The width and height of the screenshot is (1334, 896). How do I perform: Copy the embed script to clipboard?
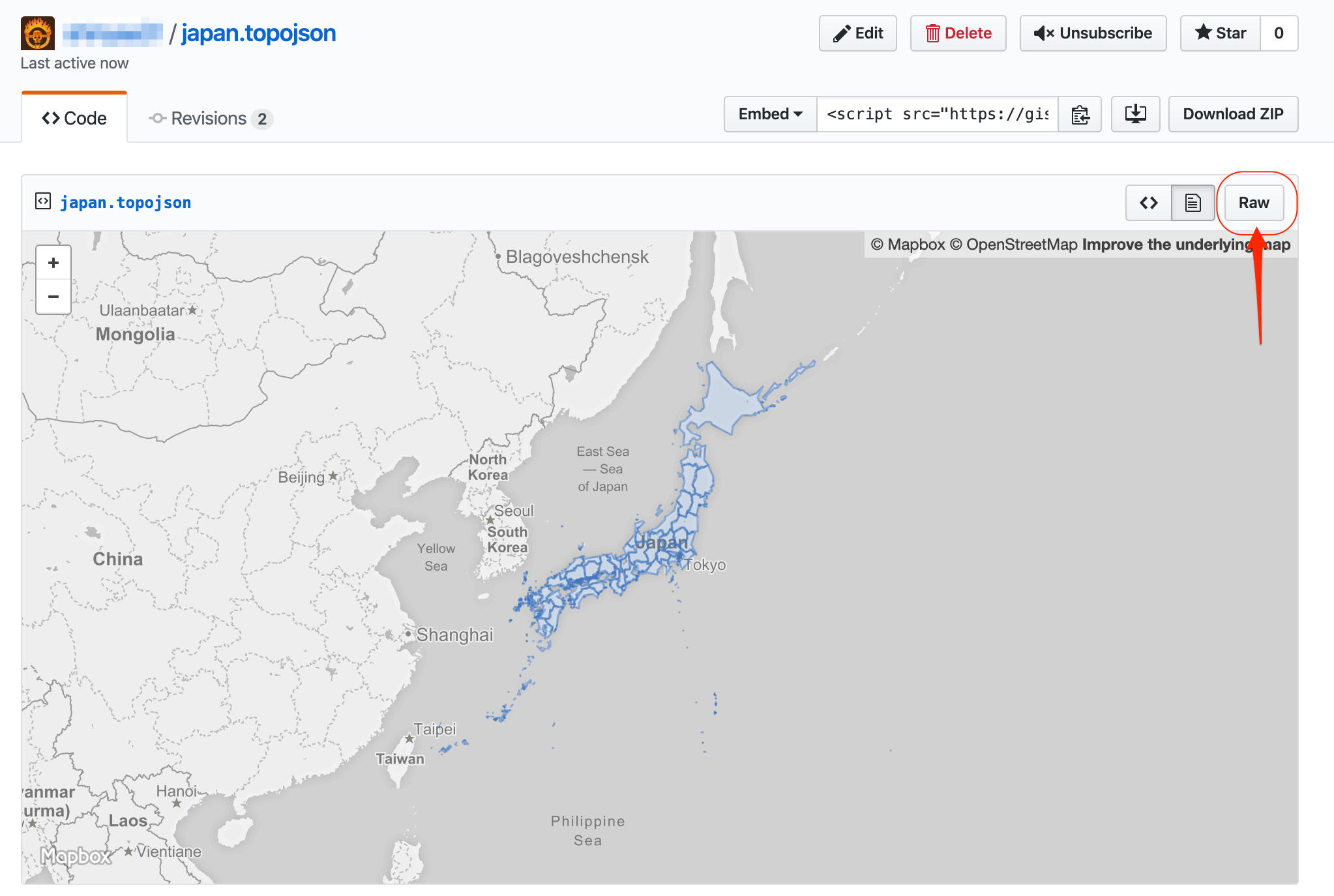(1080, 114)
